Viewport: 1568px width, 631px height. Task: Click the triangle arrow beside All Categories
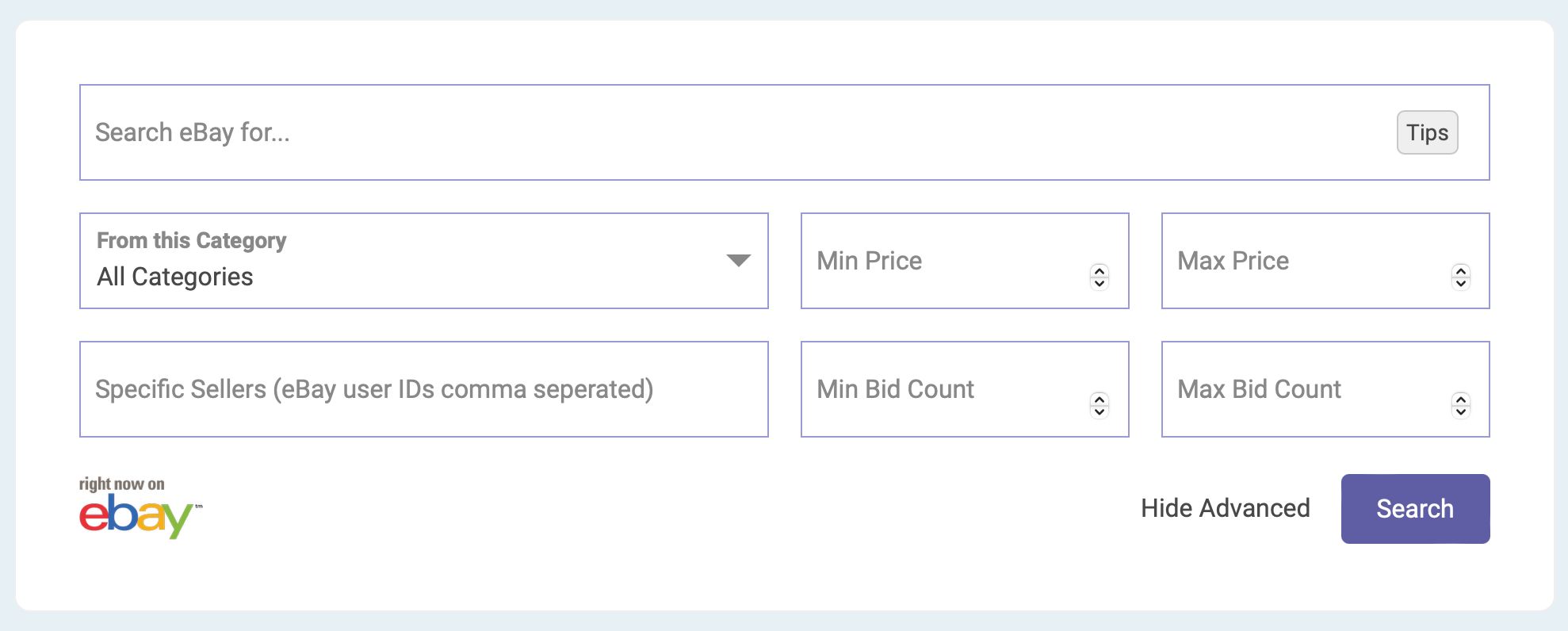tap(738, 261)
